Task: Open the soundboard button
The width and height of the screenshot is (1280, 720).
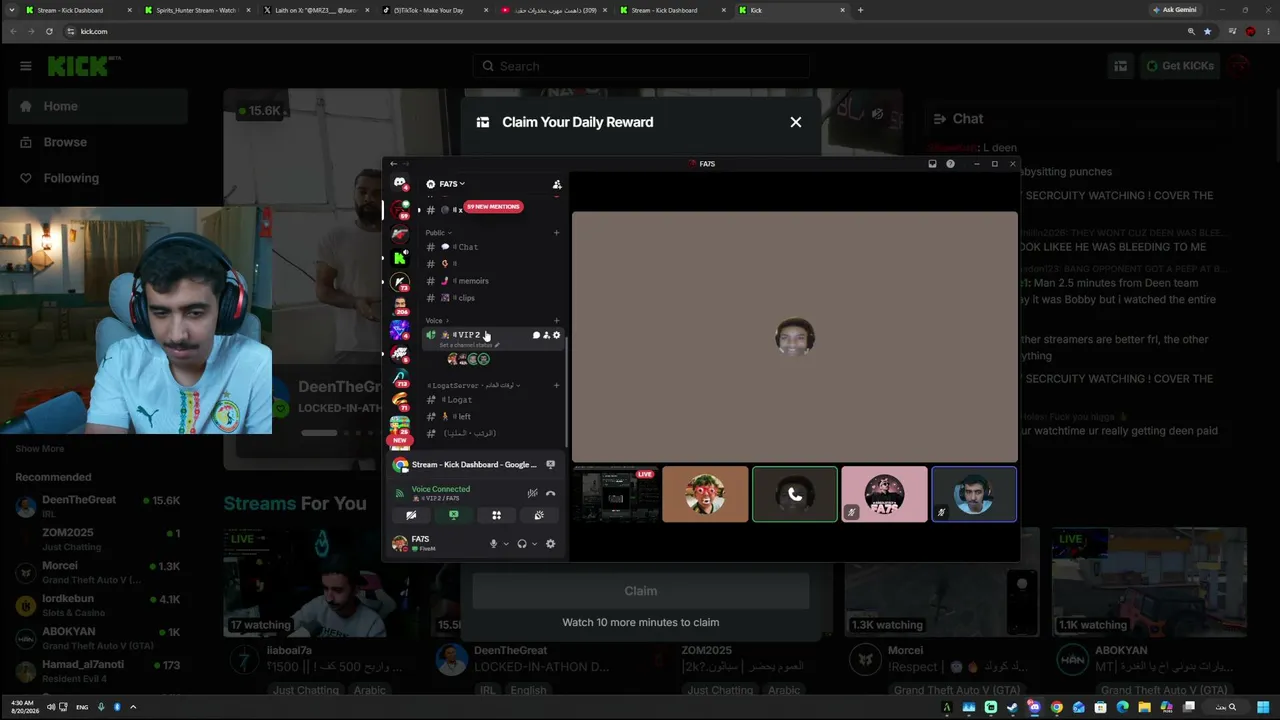Action: click(539, 515)
